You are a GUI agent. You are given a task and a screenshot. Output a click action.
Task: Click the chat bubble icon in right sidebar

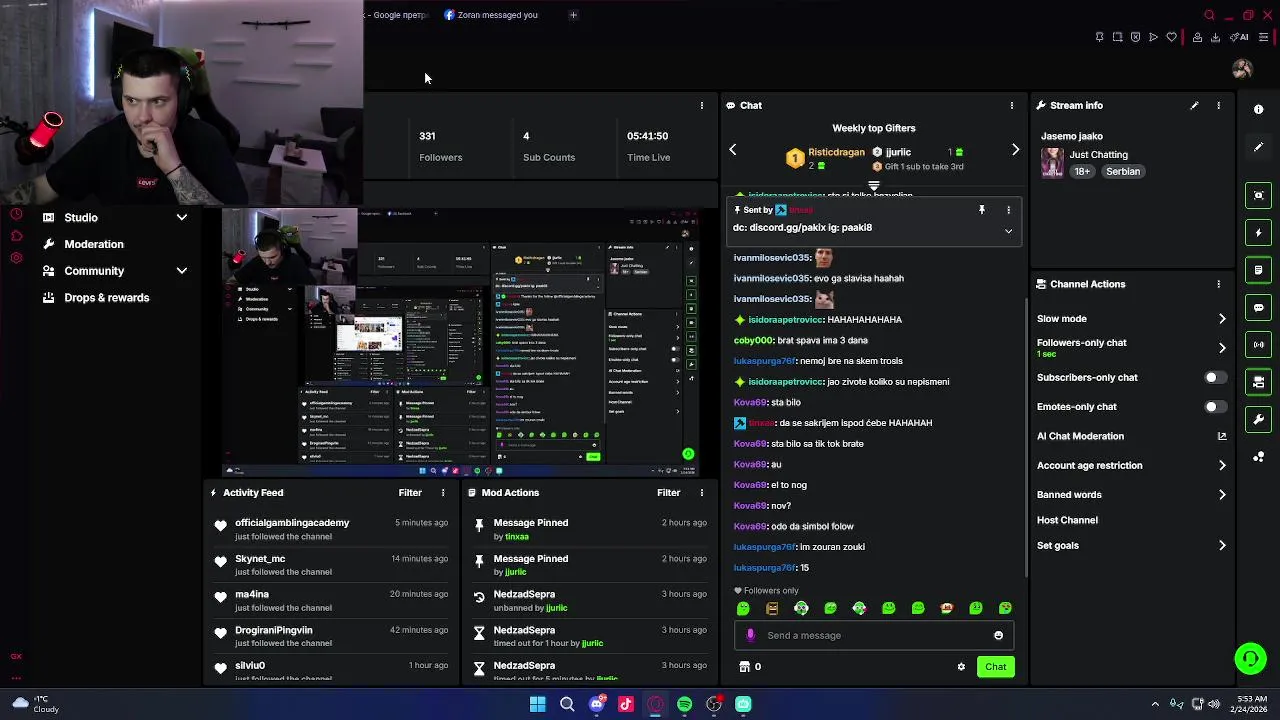(x=1259, y=307)
